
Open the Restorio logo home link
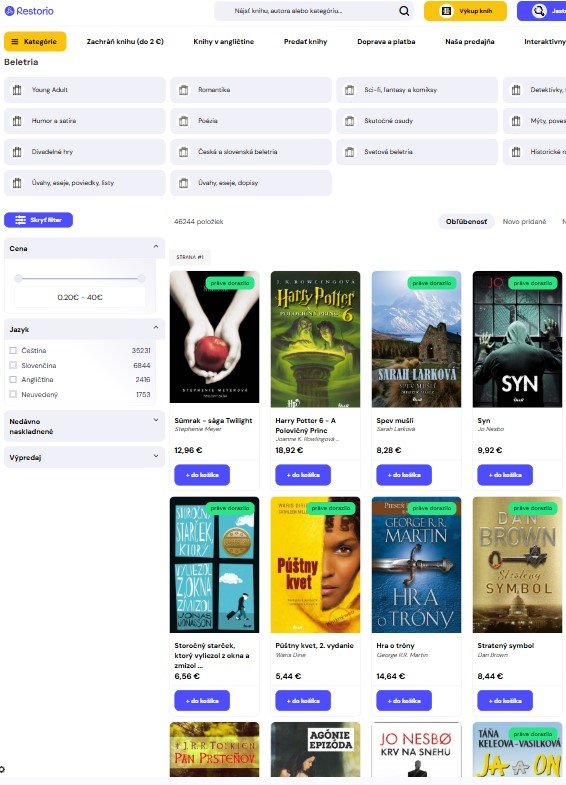pos(29,11)
